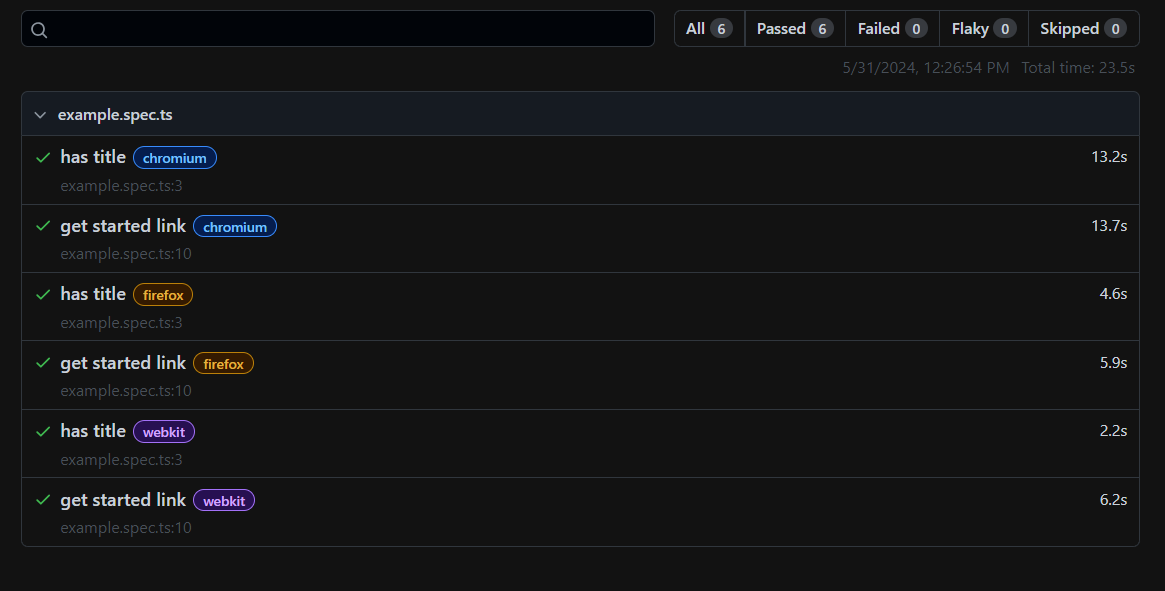Click the green checkmark beside webkit has title
This screenshot has width=1165, height=591.
43,432
